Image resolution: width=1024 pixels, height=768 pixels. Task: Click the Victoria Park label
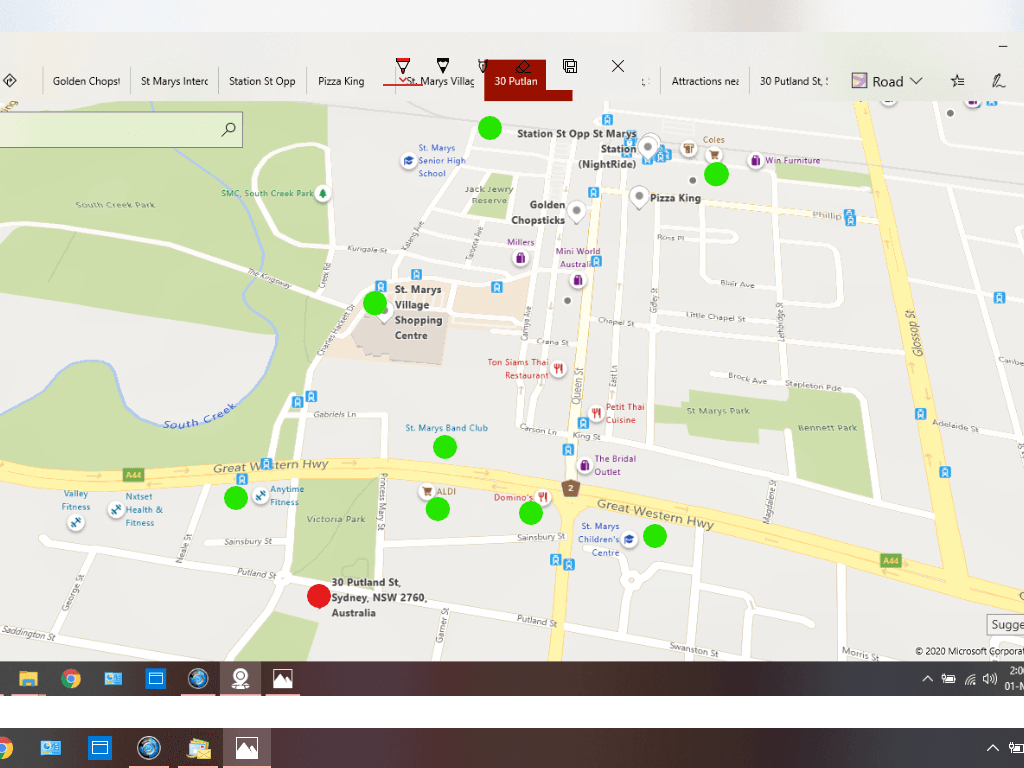(336, 519)
